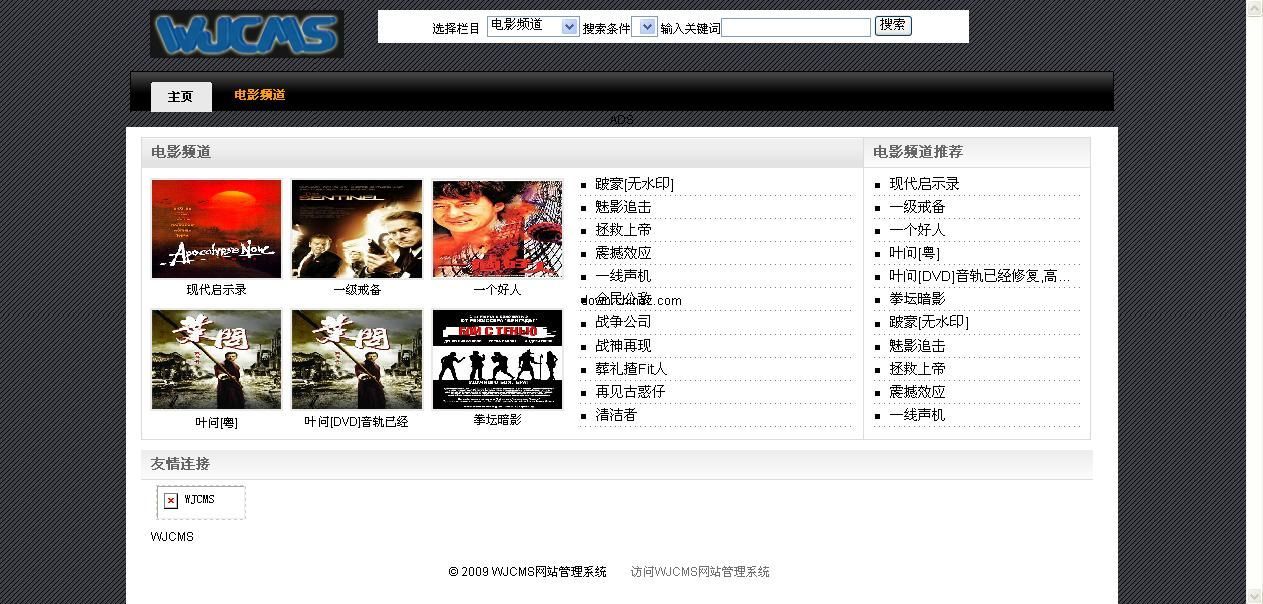The height and width of the screenshot is (604, 1263).
Task: Click the 叶问[DVD]音轨已经 caption under its poster
Action: pyautogui.click(x=357, y=422)
